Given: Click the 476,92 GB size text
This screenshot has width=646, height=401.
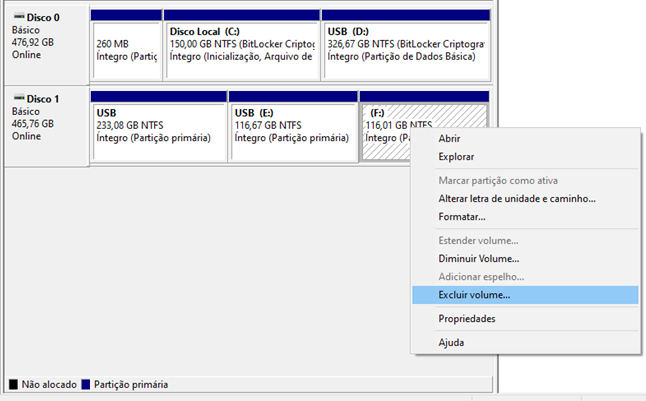Looking at the screenshot, I should coord(33,42).
